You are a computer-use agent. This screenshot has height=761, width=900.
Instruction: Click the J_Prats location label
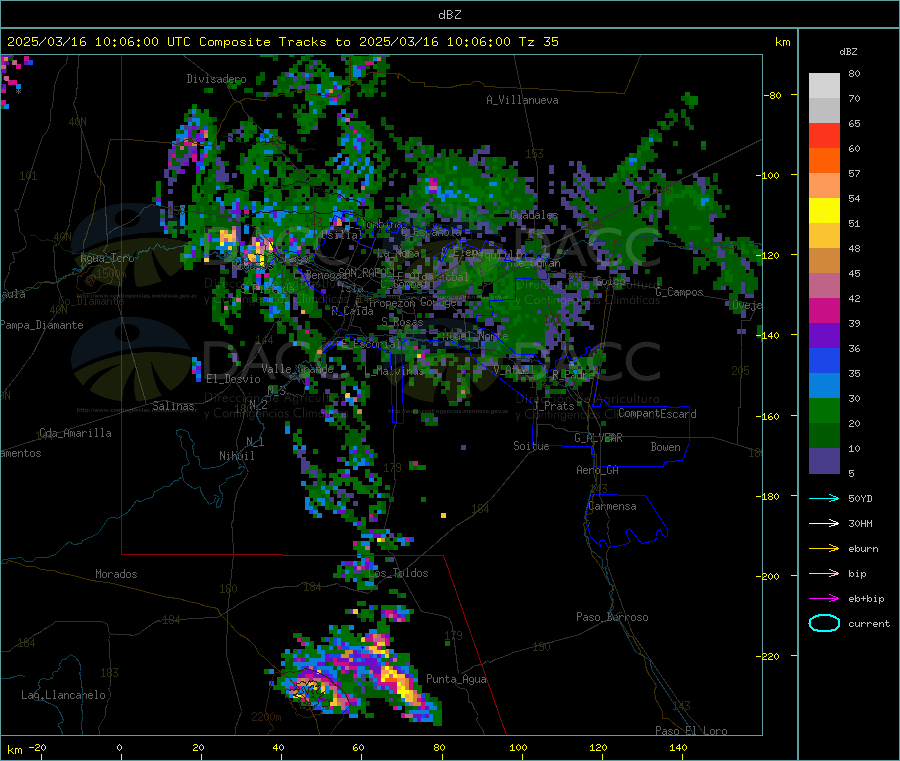[x=553, y=406]
